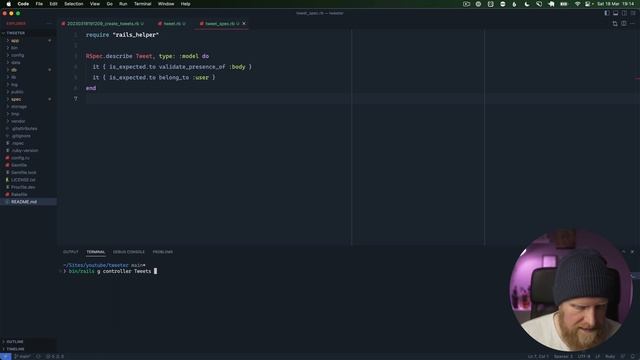Open the Rakefile
Screen dimensions: 640x360
(x=19, y=195)
